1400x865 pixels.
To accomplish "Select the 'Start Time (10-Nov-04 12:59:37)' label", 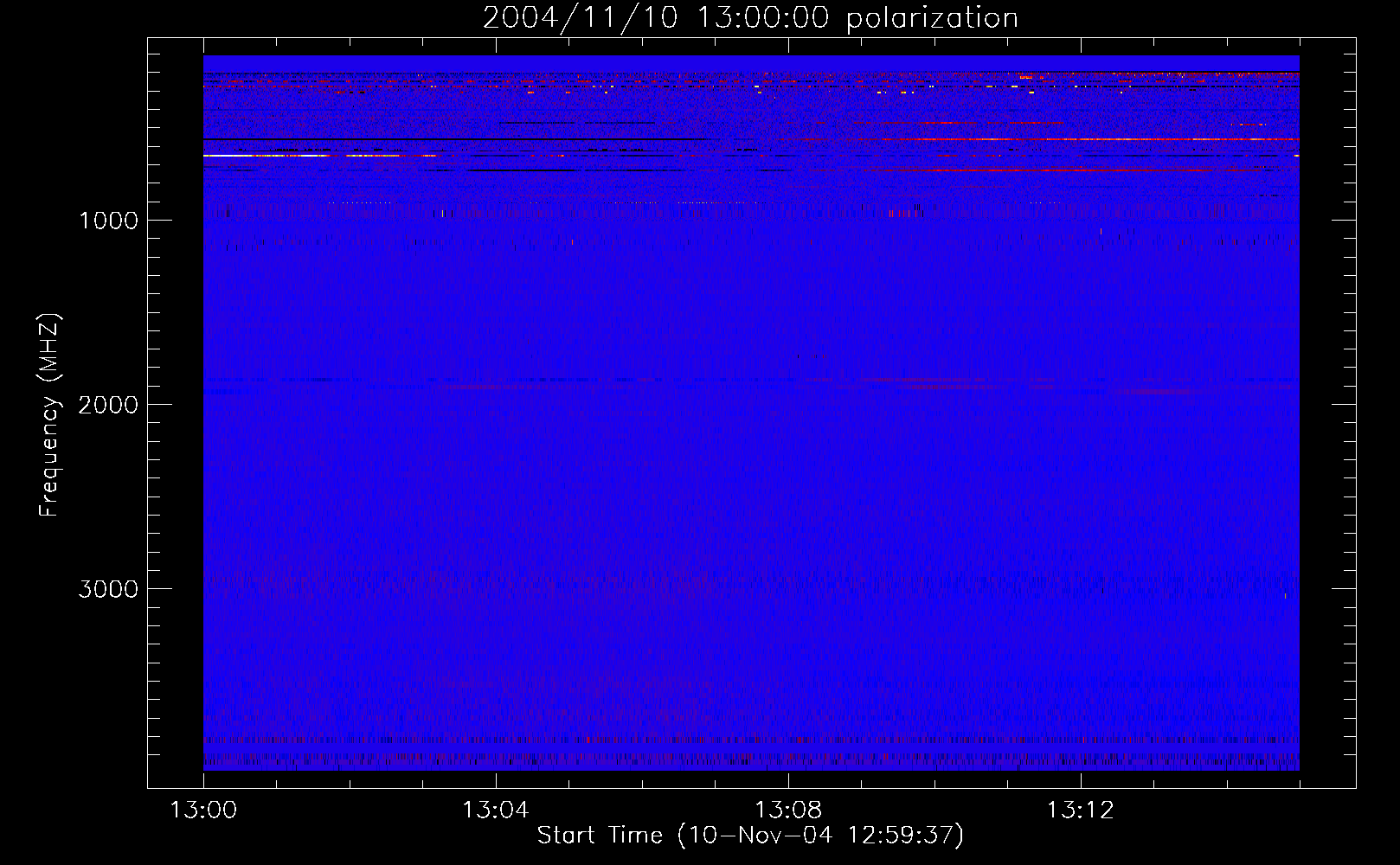I will (750, 836).
